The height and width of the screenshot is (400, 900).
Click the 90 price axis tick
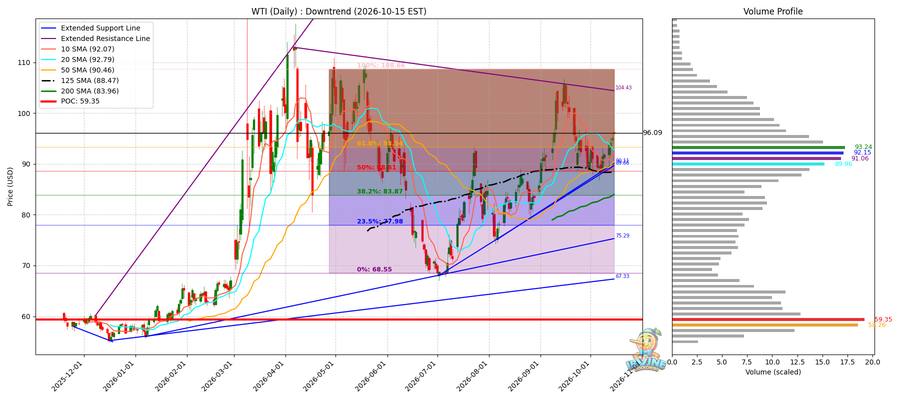click(x=27, y=164)
